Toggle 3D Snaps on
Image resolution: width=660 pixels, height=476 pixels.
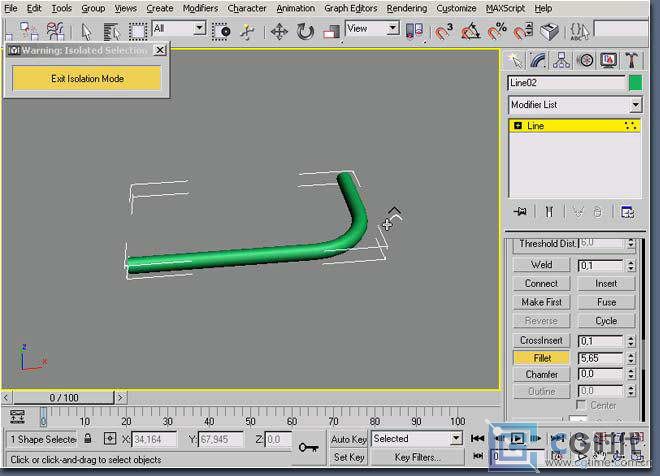443,31
